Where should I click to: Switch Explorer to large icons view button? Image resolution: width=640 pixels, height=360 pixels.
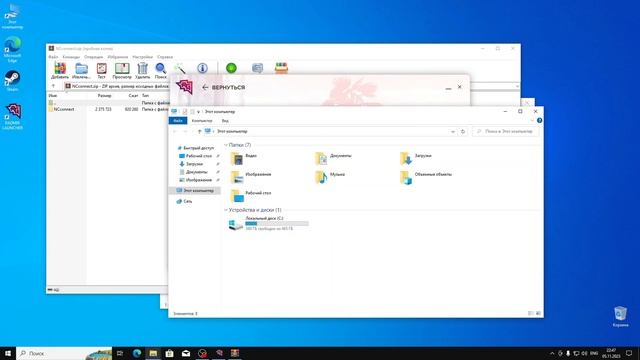pos(538,313)
